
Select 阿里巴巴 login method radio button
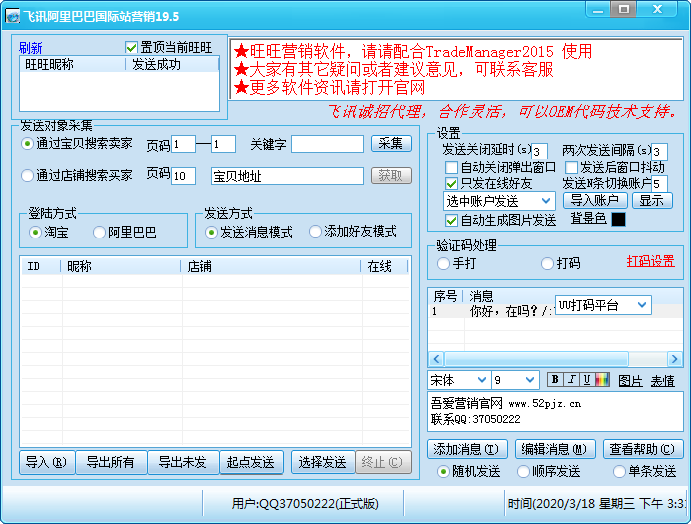[100, 232]
